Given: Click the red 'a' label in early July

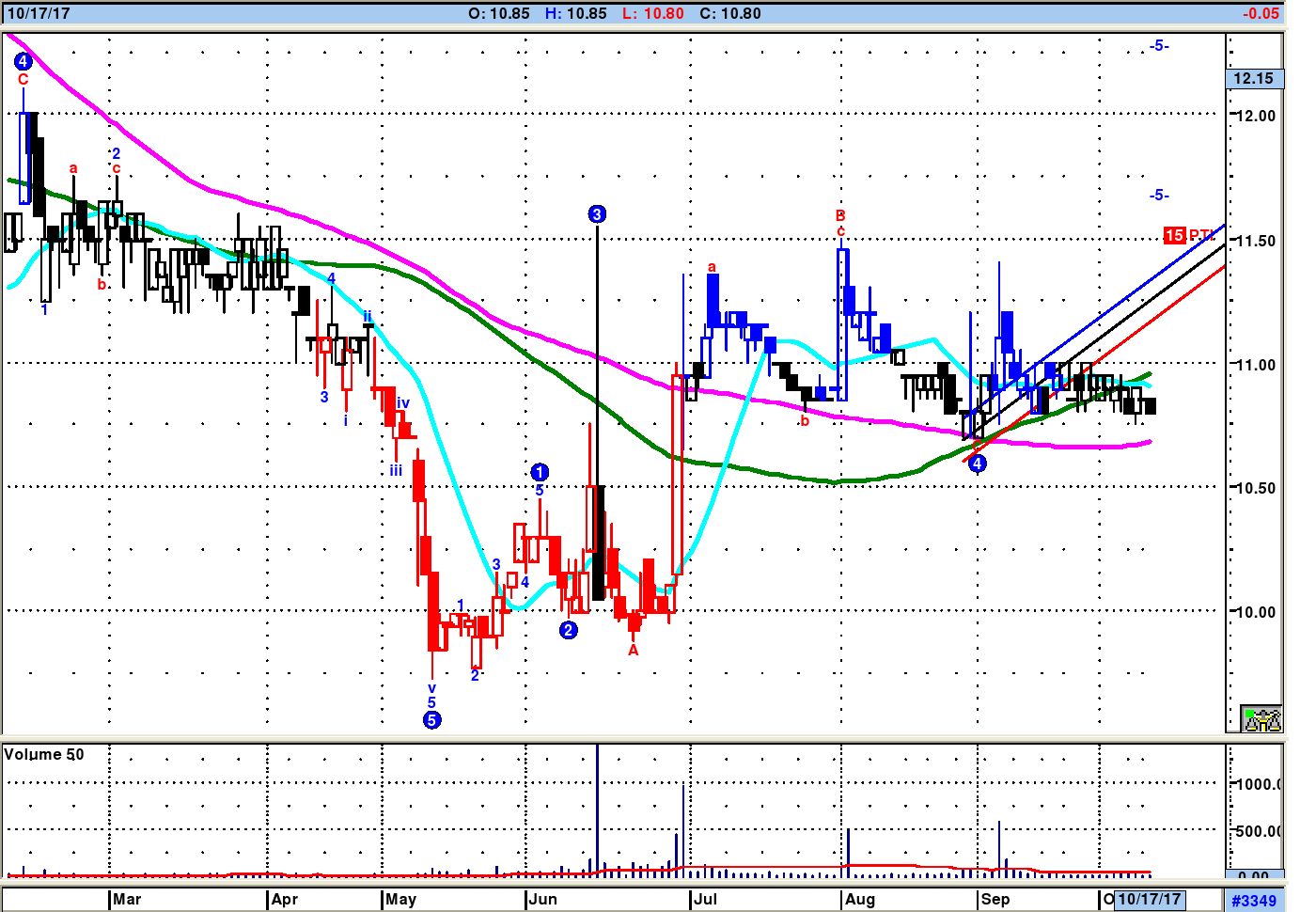Looking at the screenshot, I should click(712, 267).
